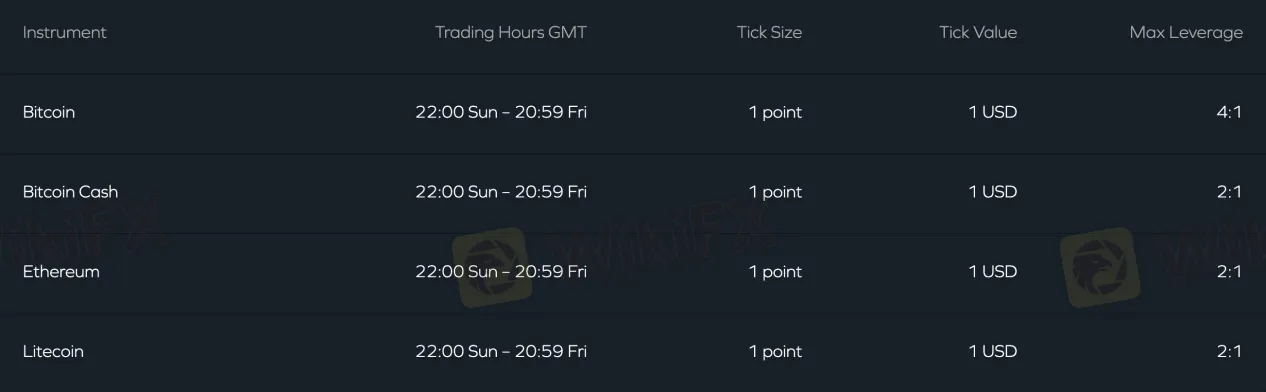
Task: Select the Ethereum instrument name
Action: pos(61,272)
